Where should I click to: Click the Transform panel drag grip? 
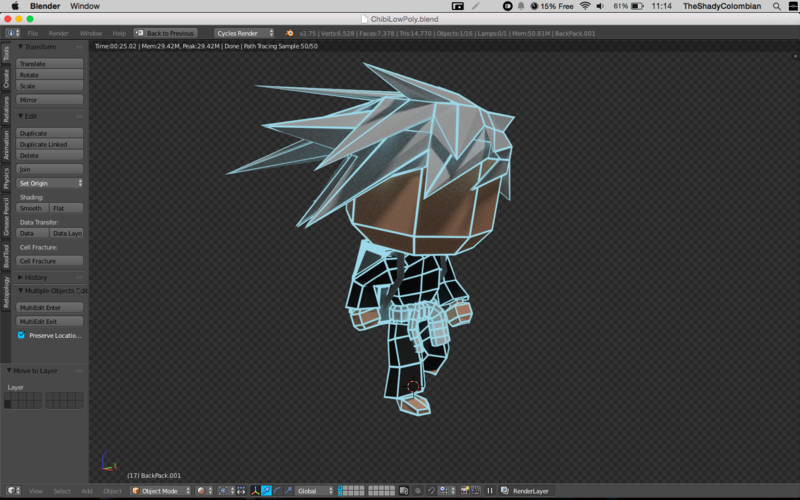pos(79,46)
